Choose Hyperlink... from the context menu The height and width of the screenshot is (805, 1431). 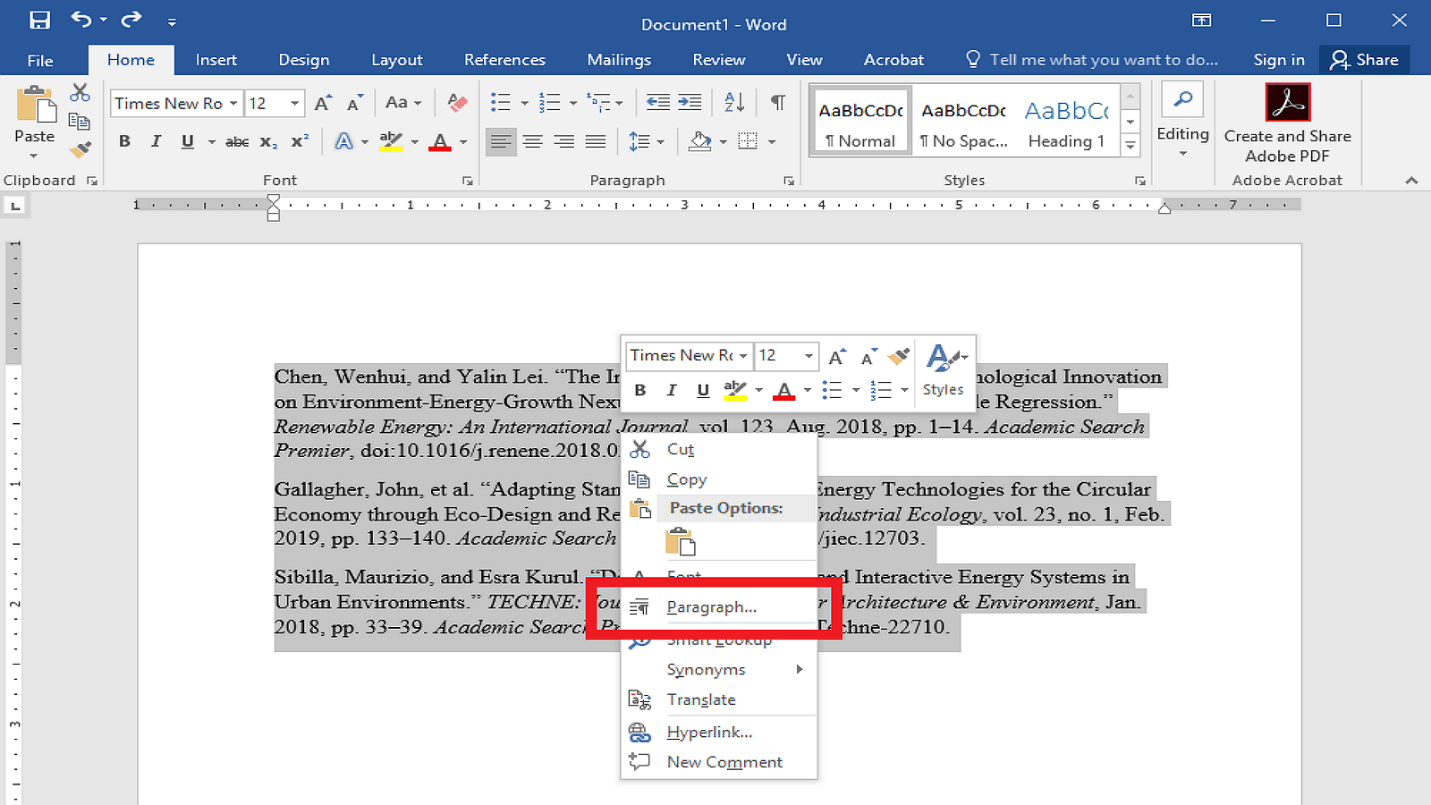click(x=719, y=732)
